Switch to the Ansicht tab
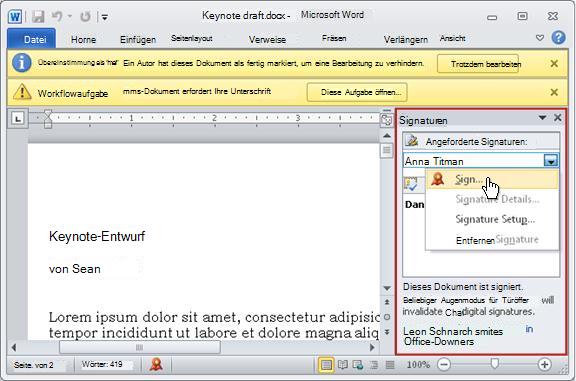The height and width of the screenshot is (381, 576). point(453,38)
